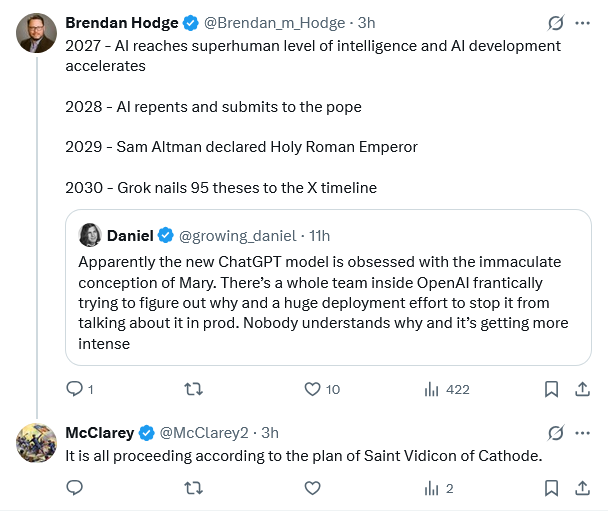The image size is (609, 512).
Task: Bookmark McClarey's comment
Action: (x=551, y=488)
